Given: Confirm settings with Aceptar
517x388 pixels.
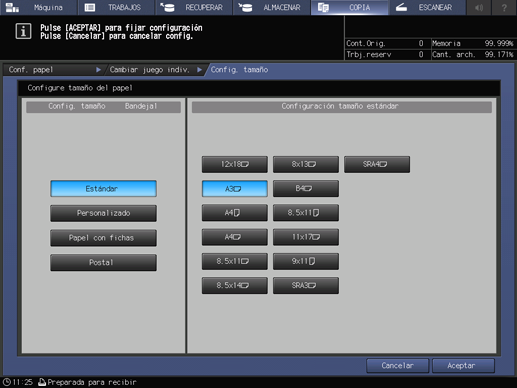Looking at the screenshot, I should (463, 366).
